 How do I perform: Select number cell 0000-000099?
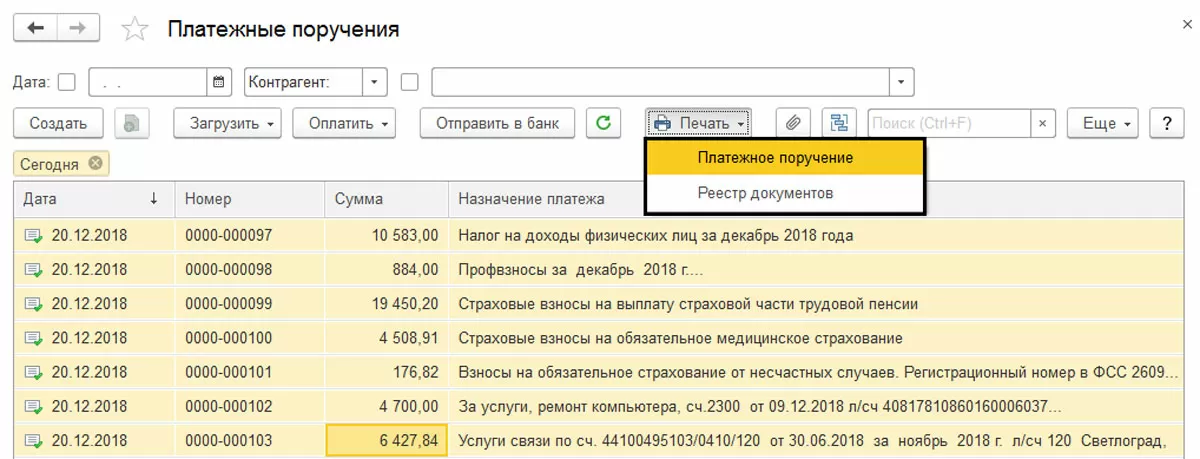(x=249, y=304)
